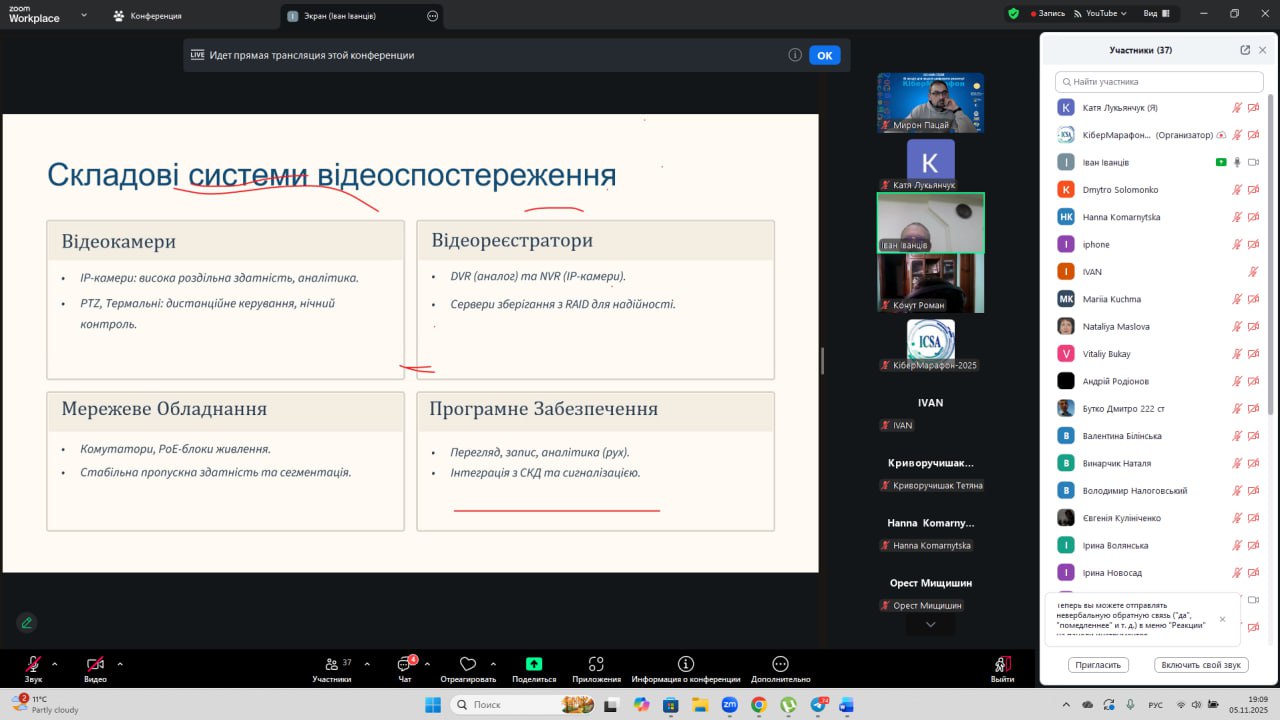Open the Вид view menu
The image size is (1280, 720).
tap(1155, 14)
